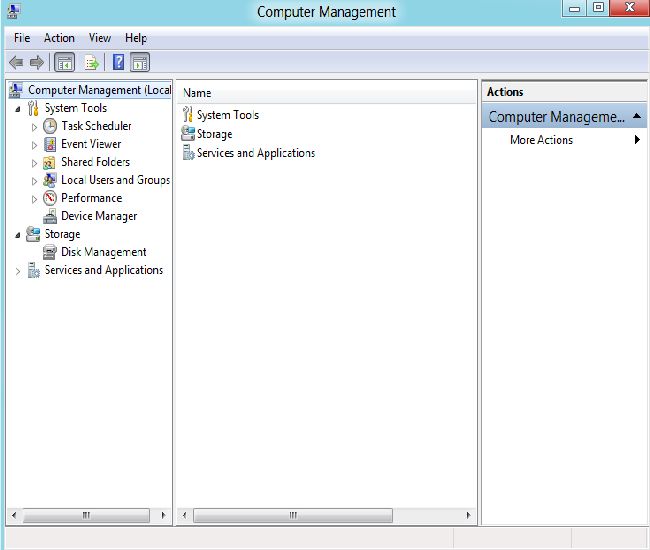The height and width of the screenshot is (550, 650).
Task: Expand Services and Applications tree node
Action: [18, 271]
